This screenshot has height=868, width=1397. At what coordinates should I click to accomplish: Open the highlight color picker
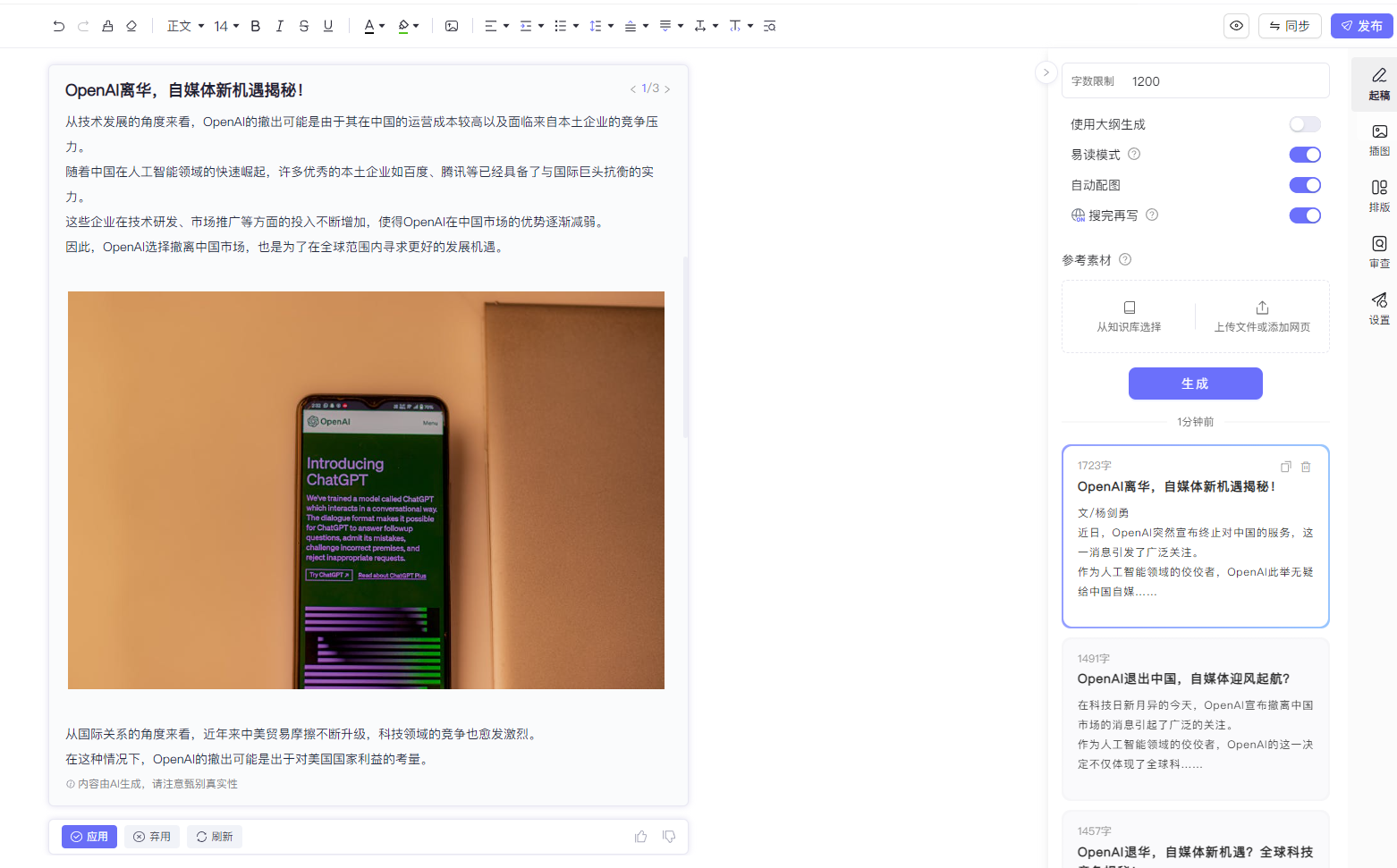pos(416,26)
